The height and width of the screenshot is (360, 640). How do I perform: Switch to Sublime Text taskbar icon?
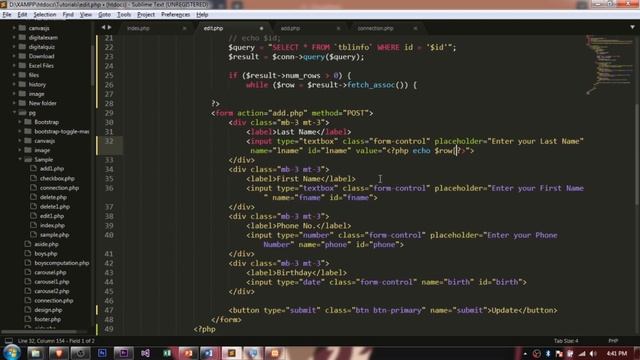point(231,353)
